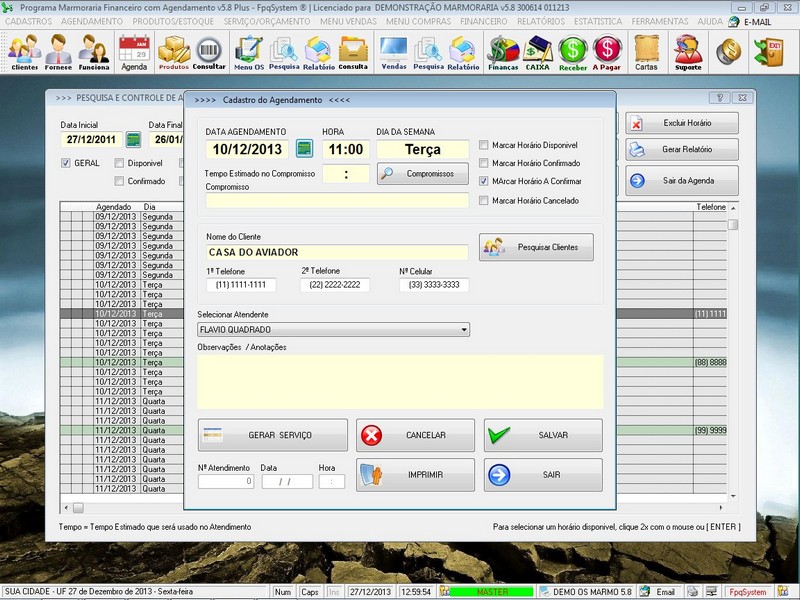Open the Clientes toolbar icon
The image size is (800, 600).
pyautogui.click(x=25, y=52)
